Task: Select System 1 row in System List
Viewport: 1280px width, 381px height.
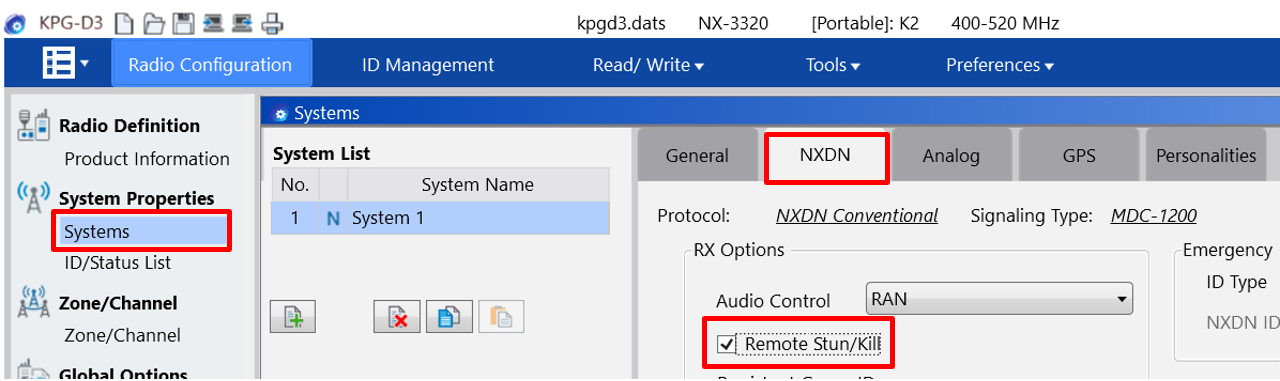Action: click(440, 218)
